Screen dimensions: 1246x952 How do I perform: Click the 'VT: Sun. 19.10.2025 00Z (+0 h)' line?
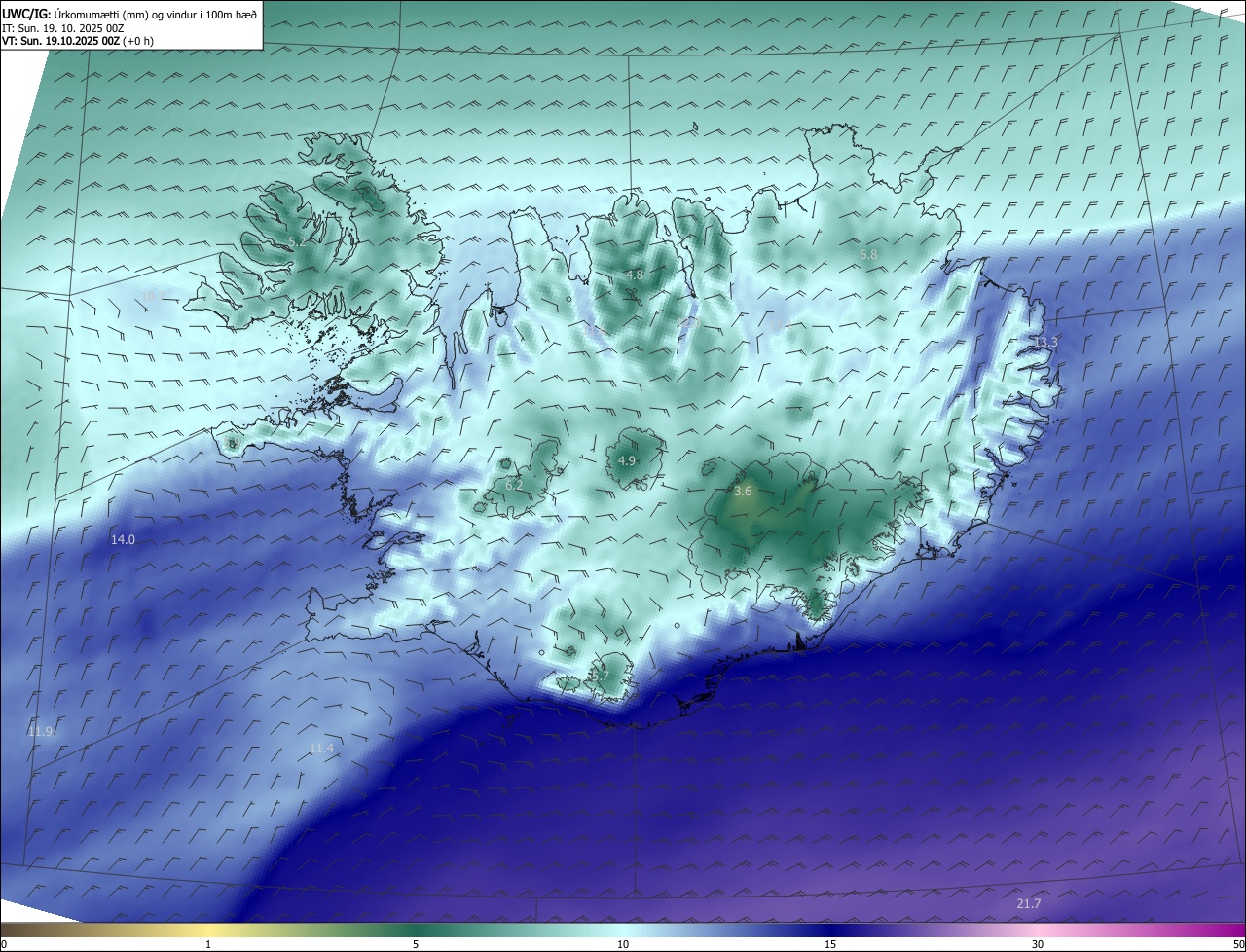pos(77,41)
